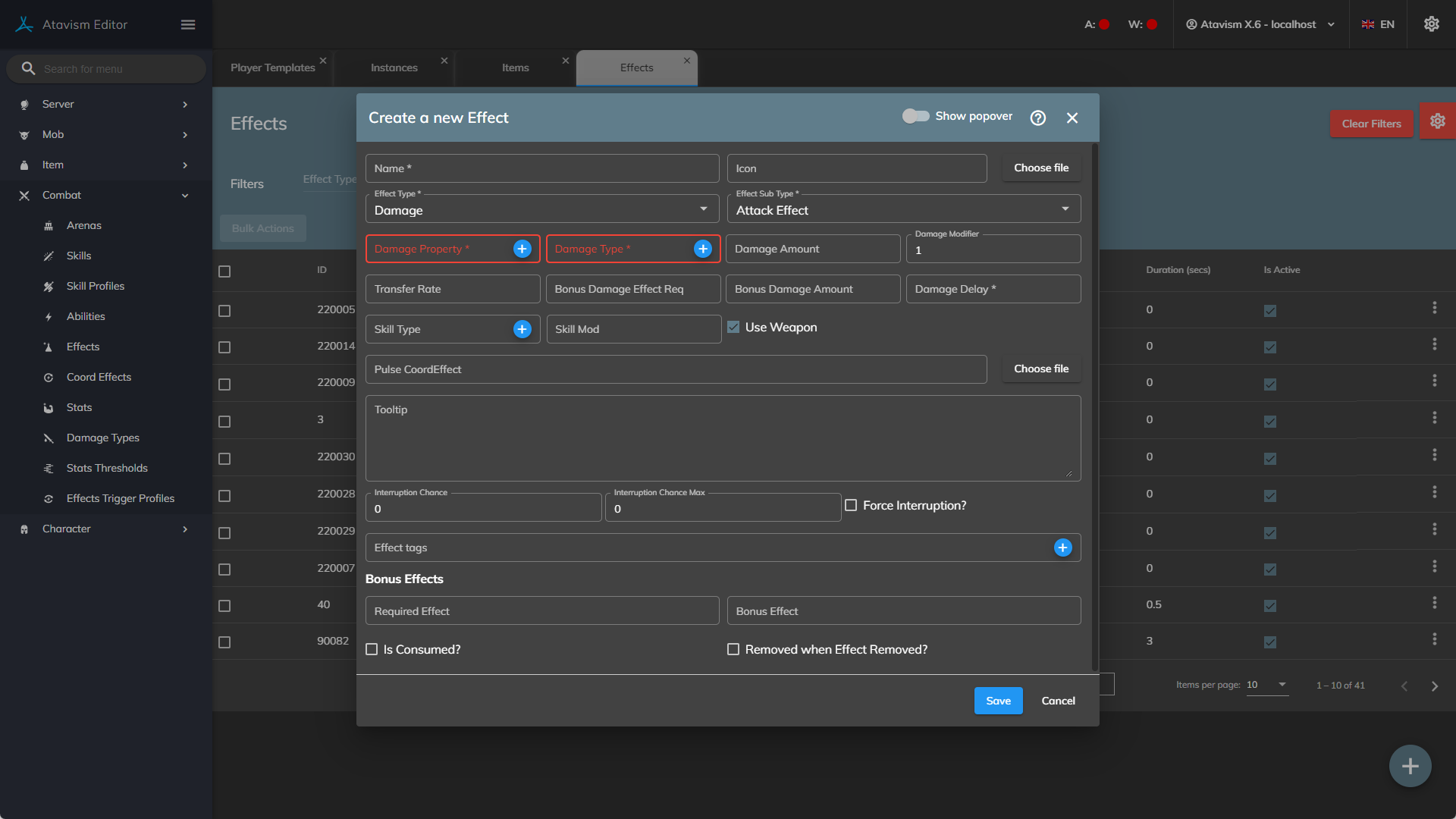Click the plus icon in Damage Type field
Viewport: 1456px width, 819px height.
702,249
